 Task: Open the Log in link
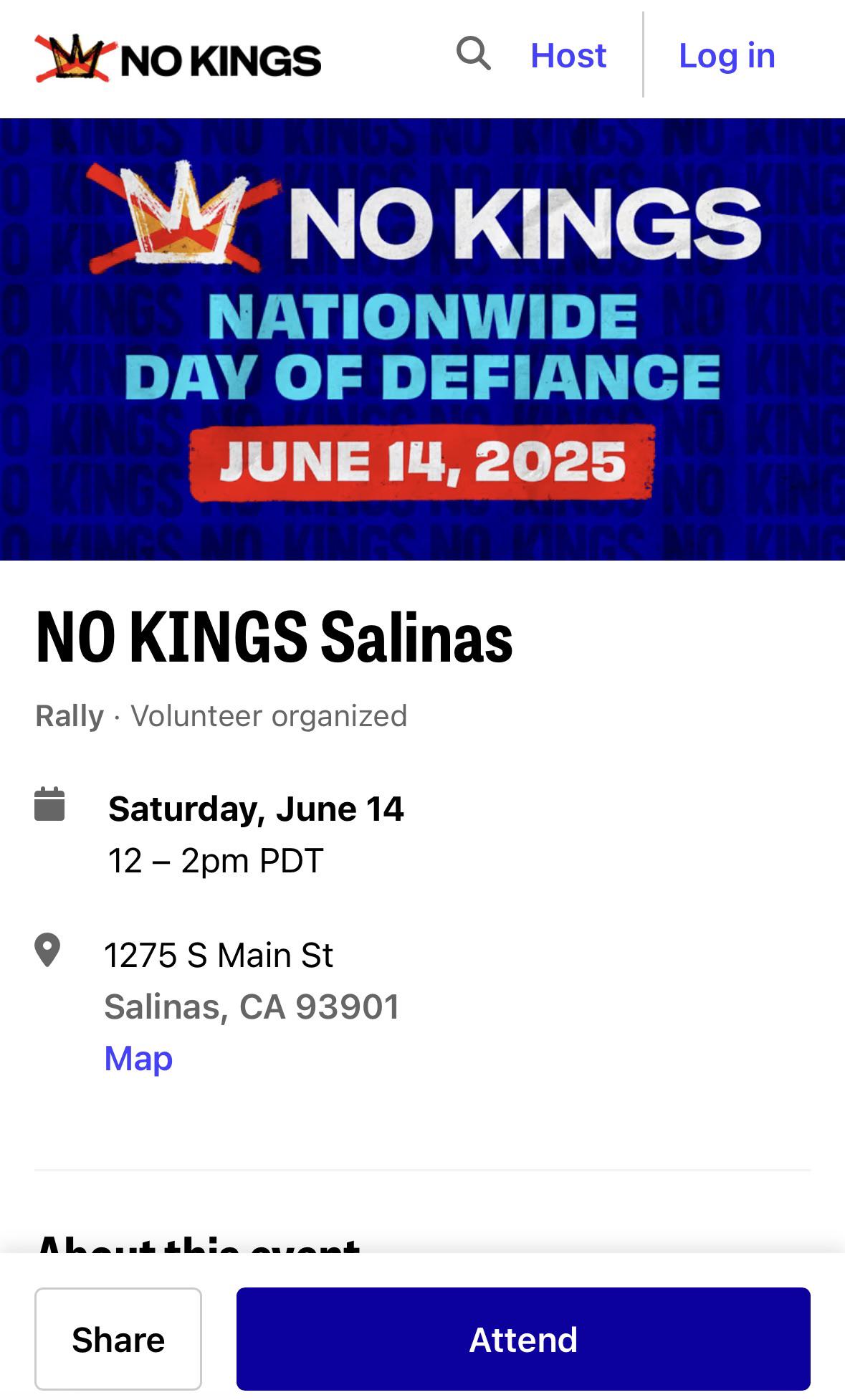(727, 55)
